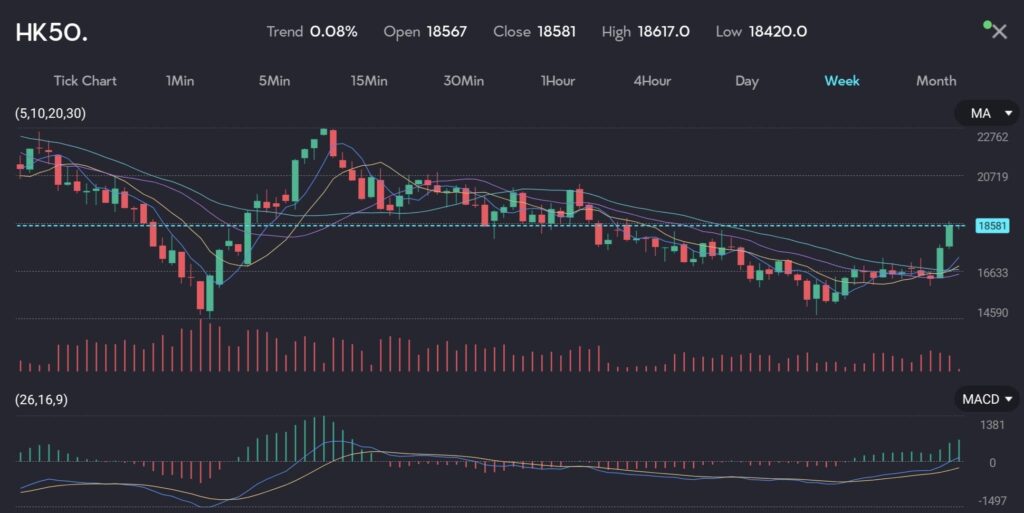Switch to the Month timeframe
The image size is (1024, 513).
point(936,81)
